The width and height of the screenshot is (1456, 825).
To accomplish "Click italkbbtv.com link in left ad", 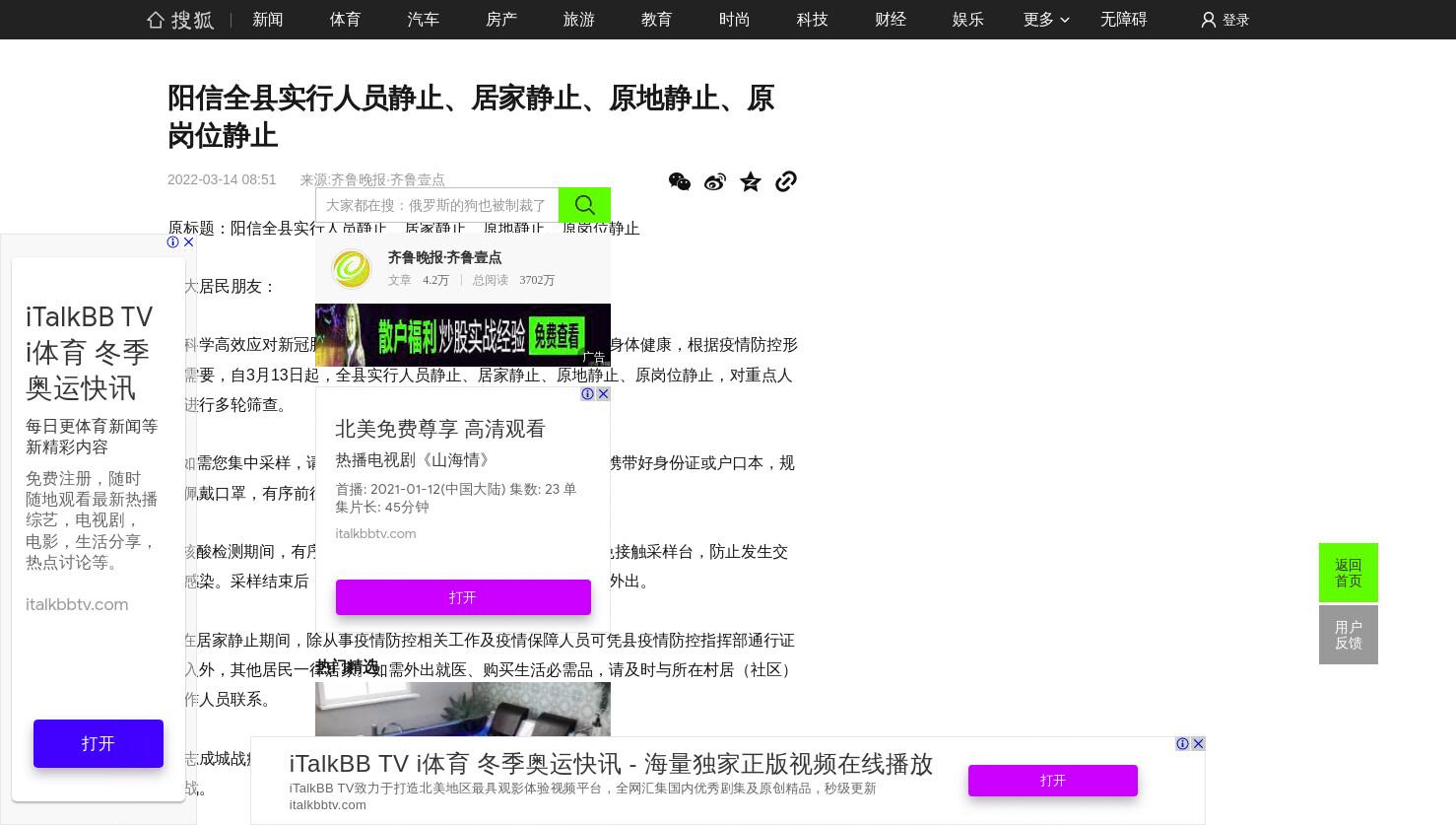I will [x=77, y=604].
